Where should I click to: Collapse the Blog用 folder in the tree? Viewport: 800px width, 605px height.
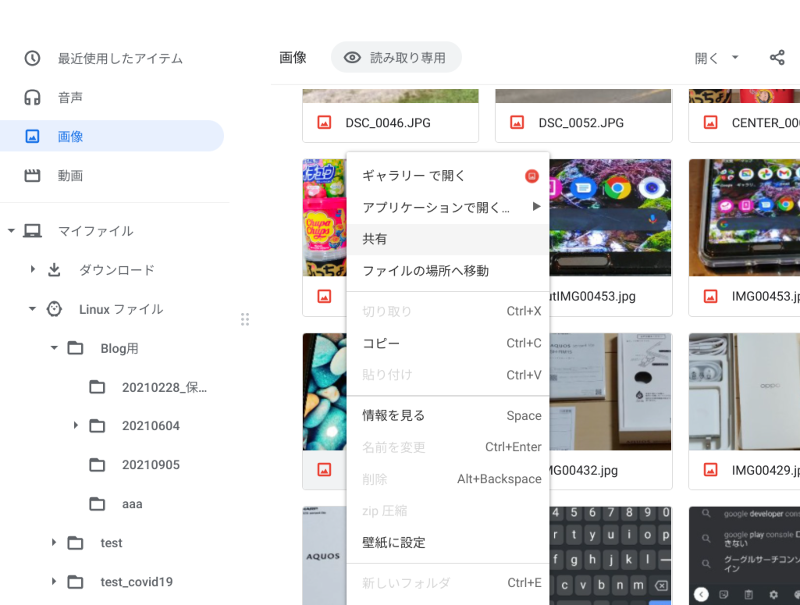[54, 348]
